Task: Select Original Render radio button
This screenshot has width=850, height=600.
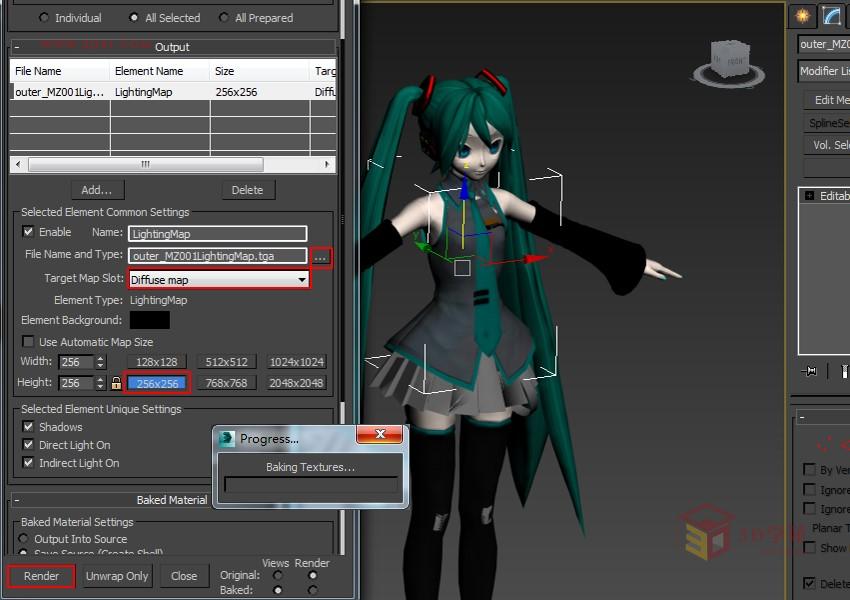Action: point(312,575)
